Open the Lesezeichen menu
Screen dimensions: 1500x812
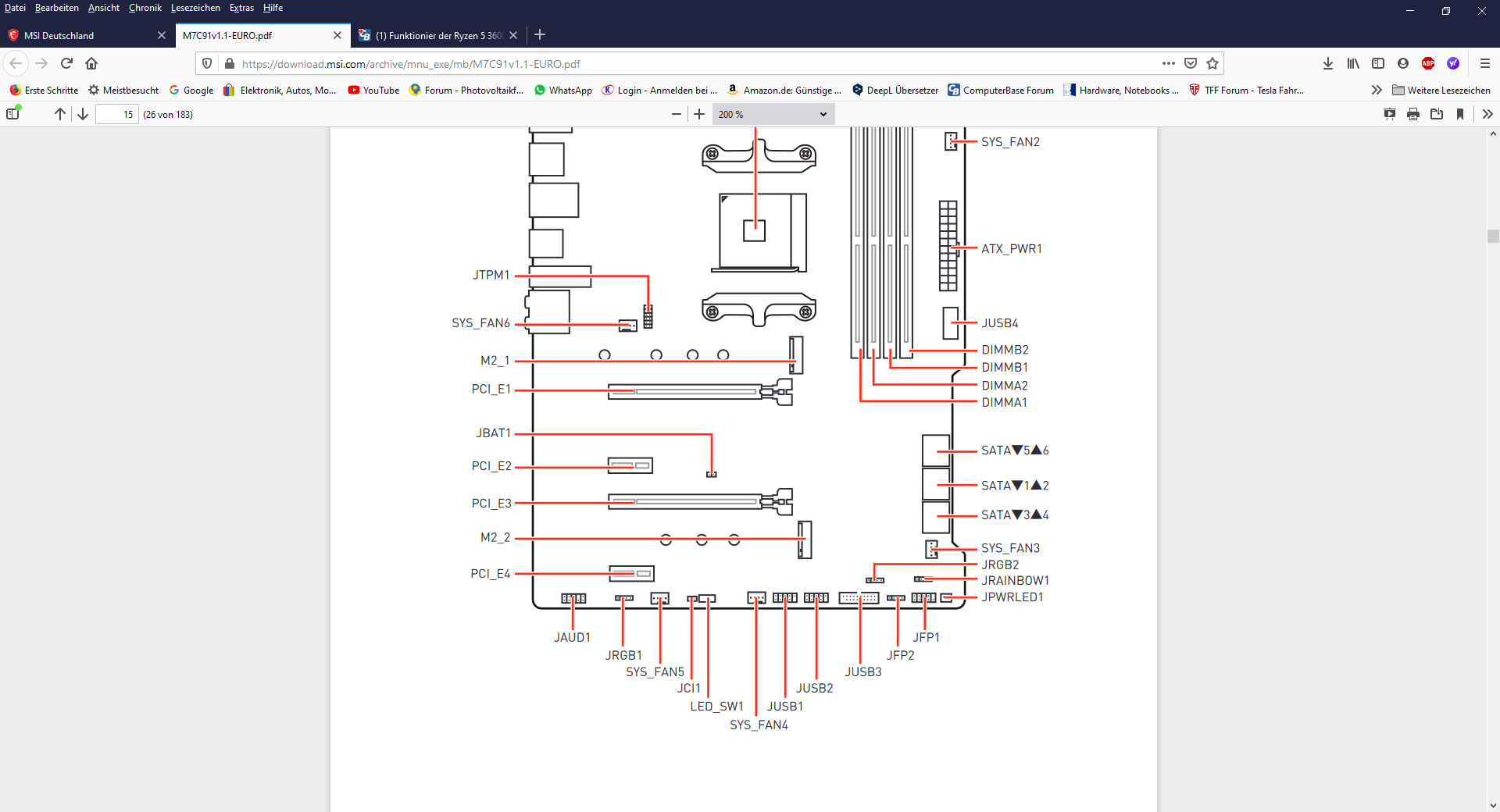[195, 8]
